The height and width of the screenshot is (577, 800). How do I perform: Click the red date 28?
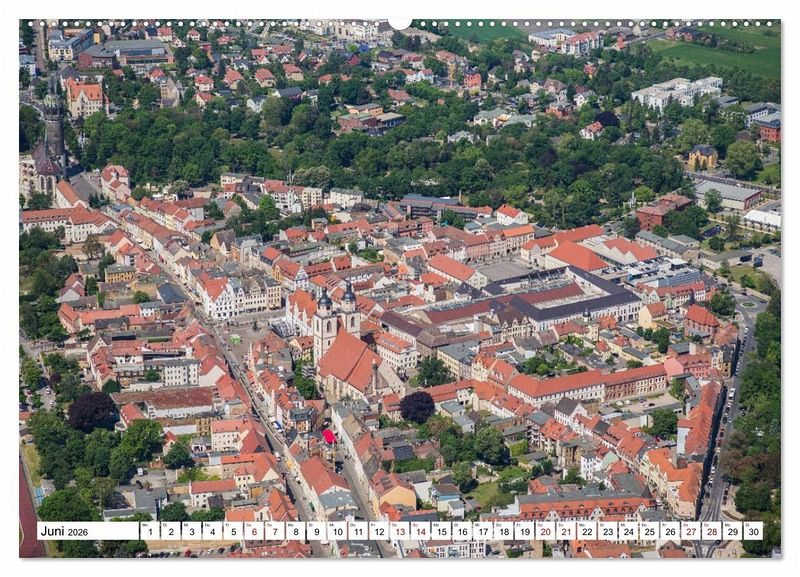tap(711, 531)
